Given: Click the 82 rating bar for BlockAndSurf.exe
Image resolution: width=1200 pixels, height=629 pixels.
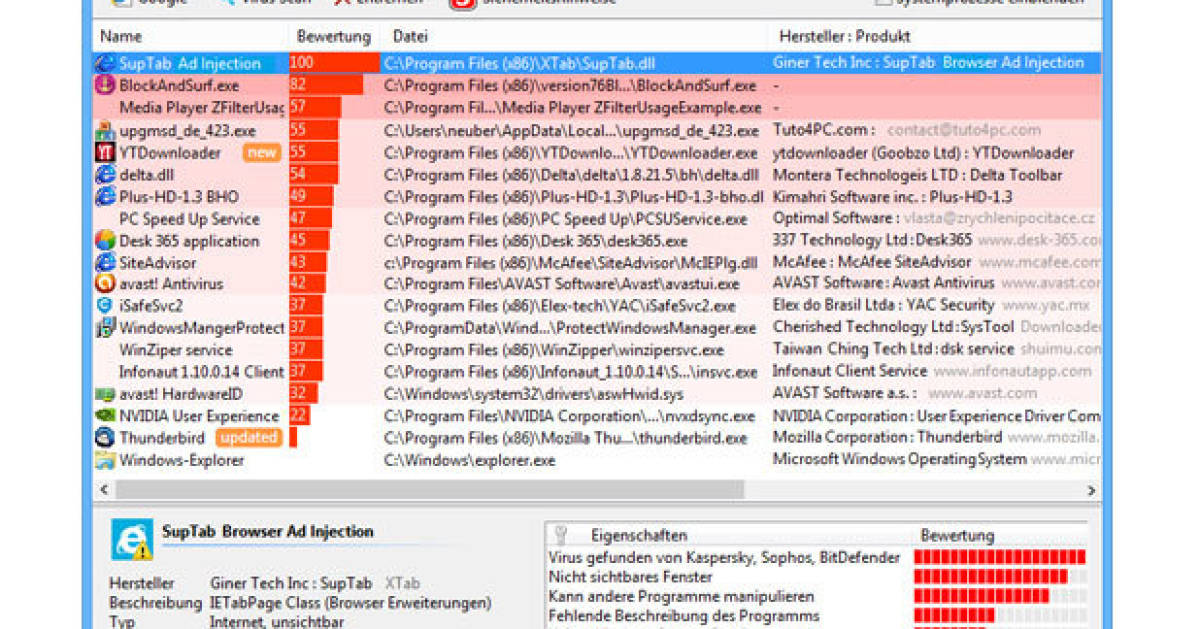Looking at the screenshot, I should pyautogui.click(x=326, y=85).
